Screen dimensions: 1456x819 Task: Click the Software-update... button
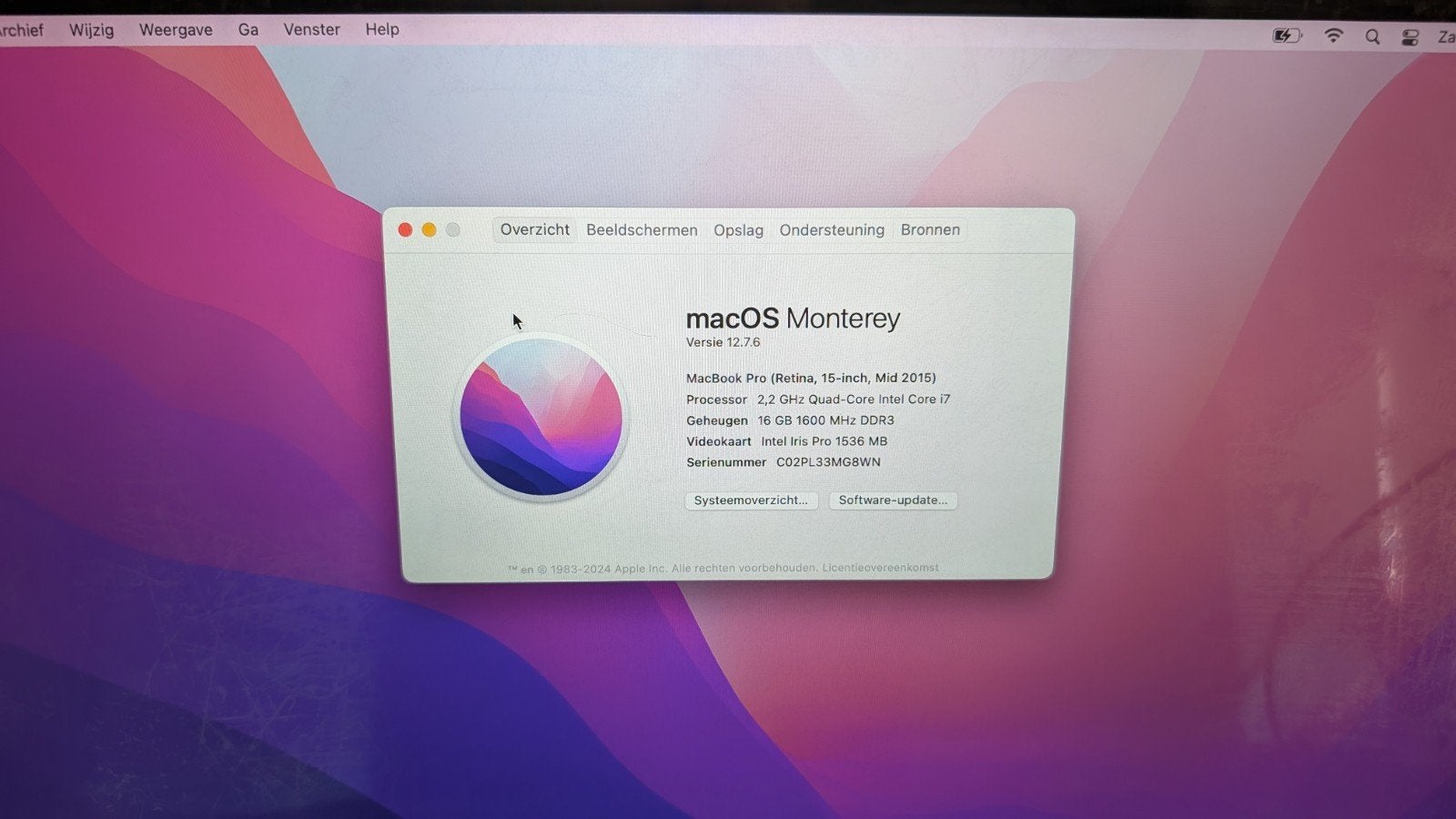click(893, 500)
